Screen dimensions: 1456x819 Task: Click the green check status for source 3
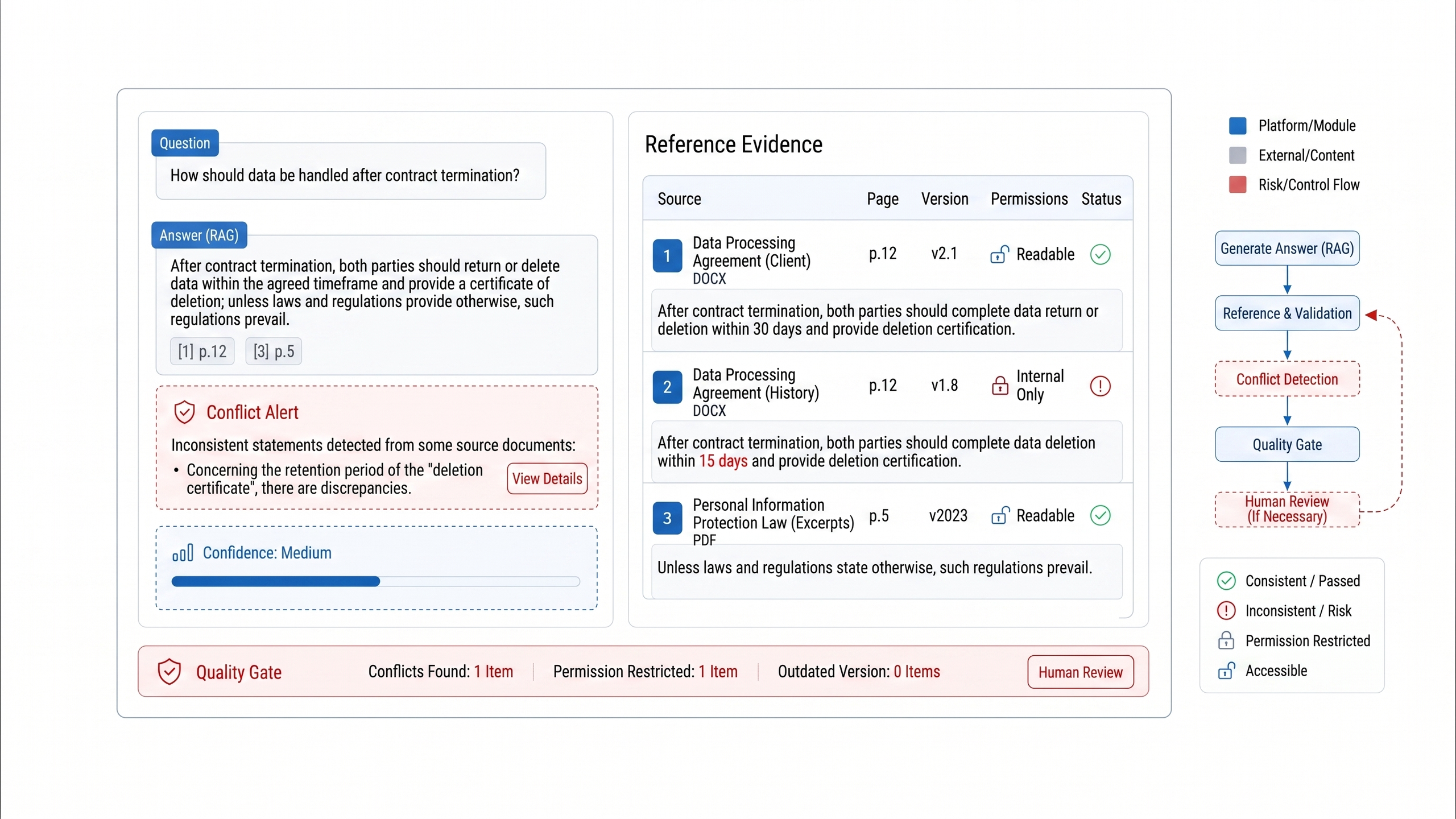click(1100, 515)
